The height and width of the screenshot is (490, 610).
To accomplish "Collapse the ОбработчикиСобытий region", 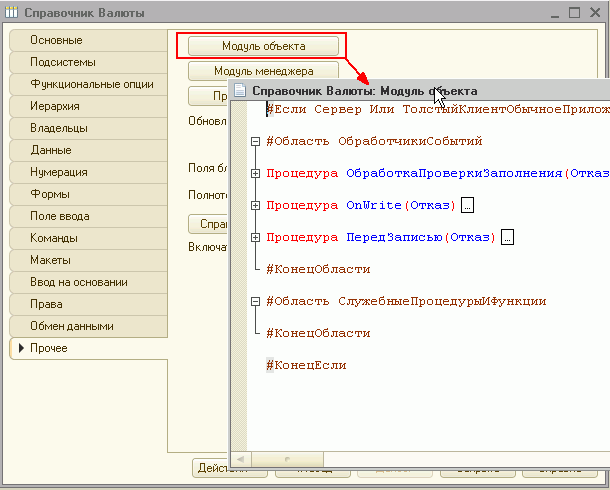I will coord(255,141).
